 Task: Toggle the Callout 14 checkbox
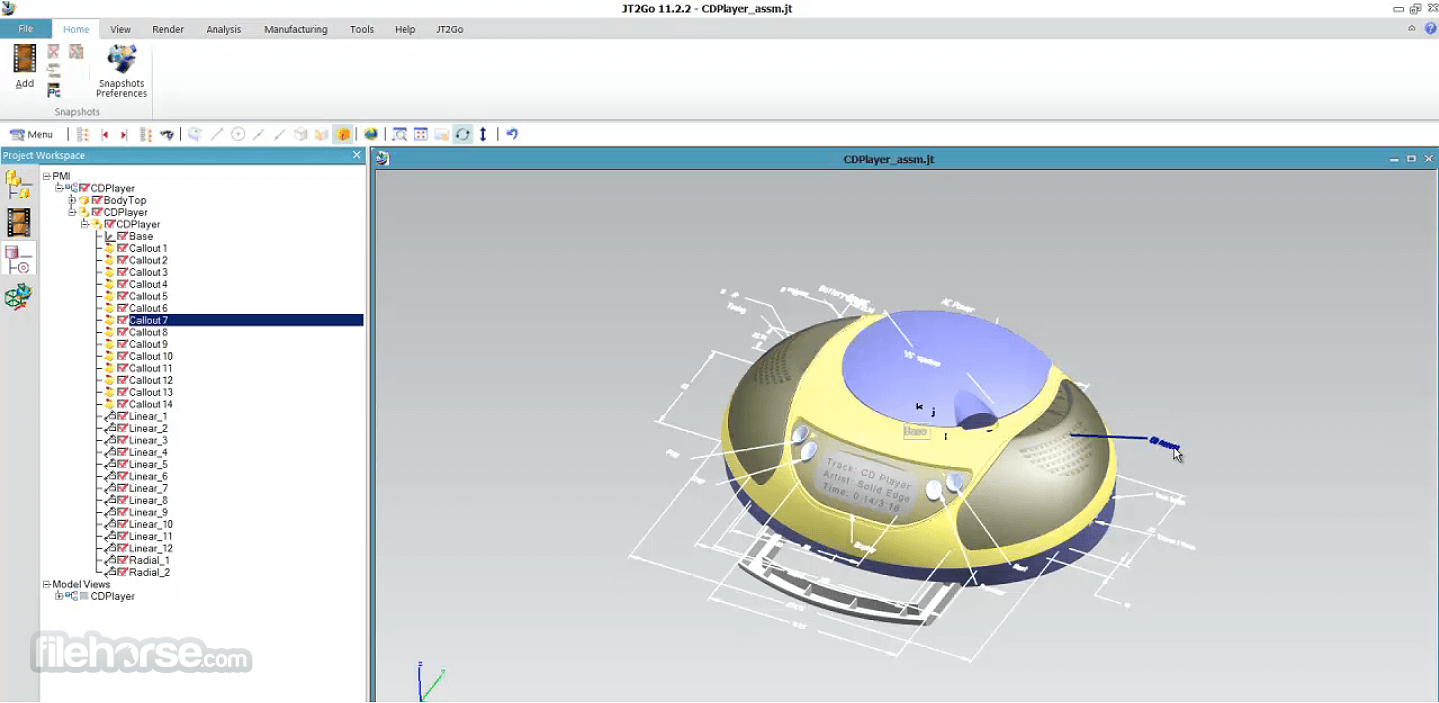pos(122,405)
